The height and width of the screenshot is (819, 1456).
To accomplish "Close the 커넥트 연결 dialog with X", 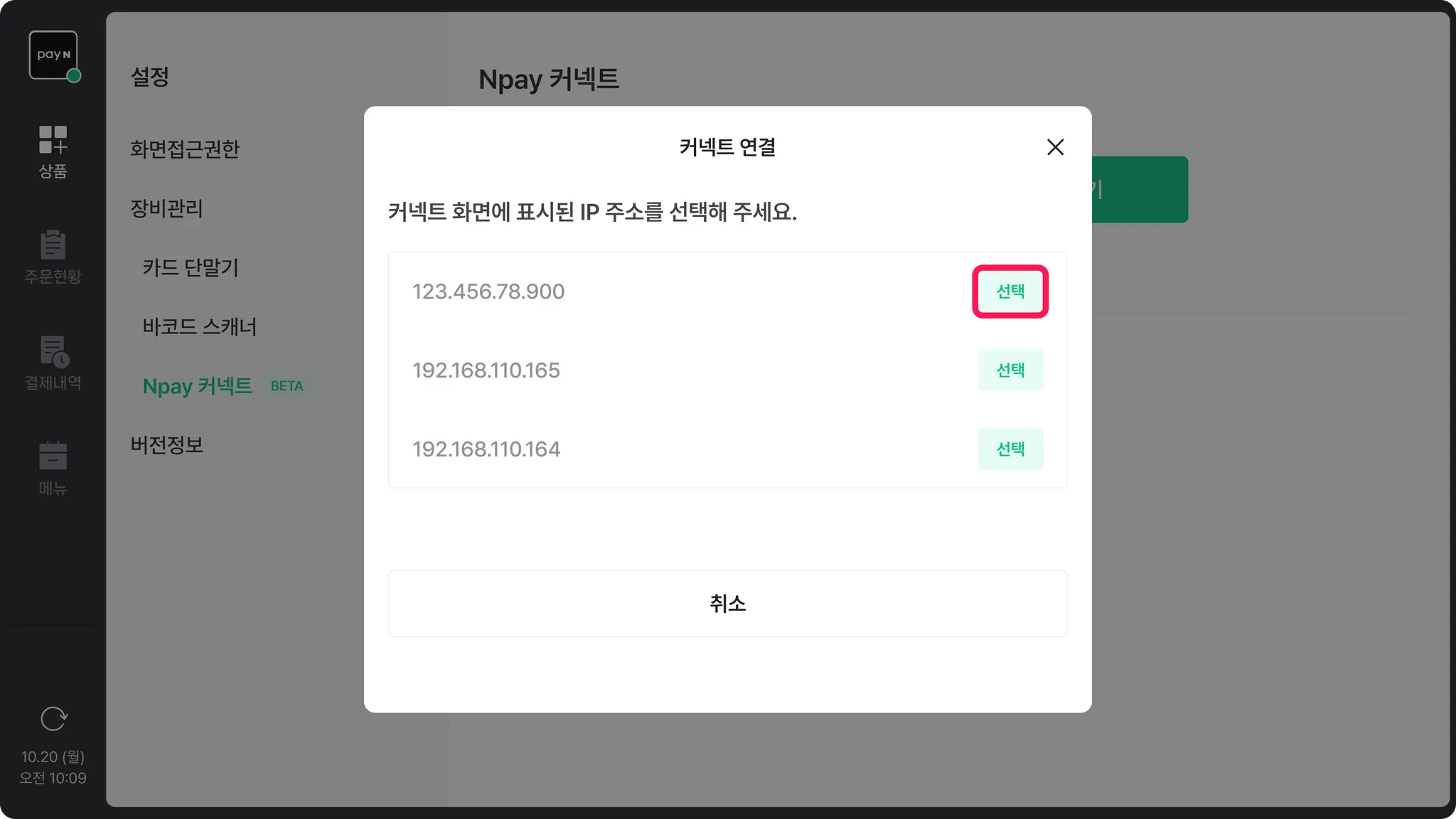I will (1055, 147).
